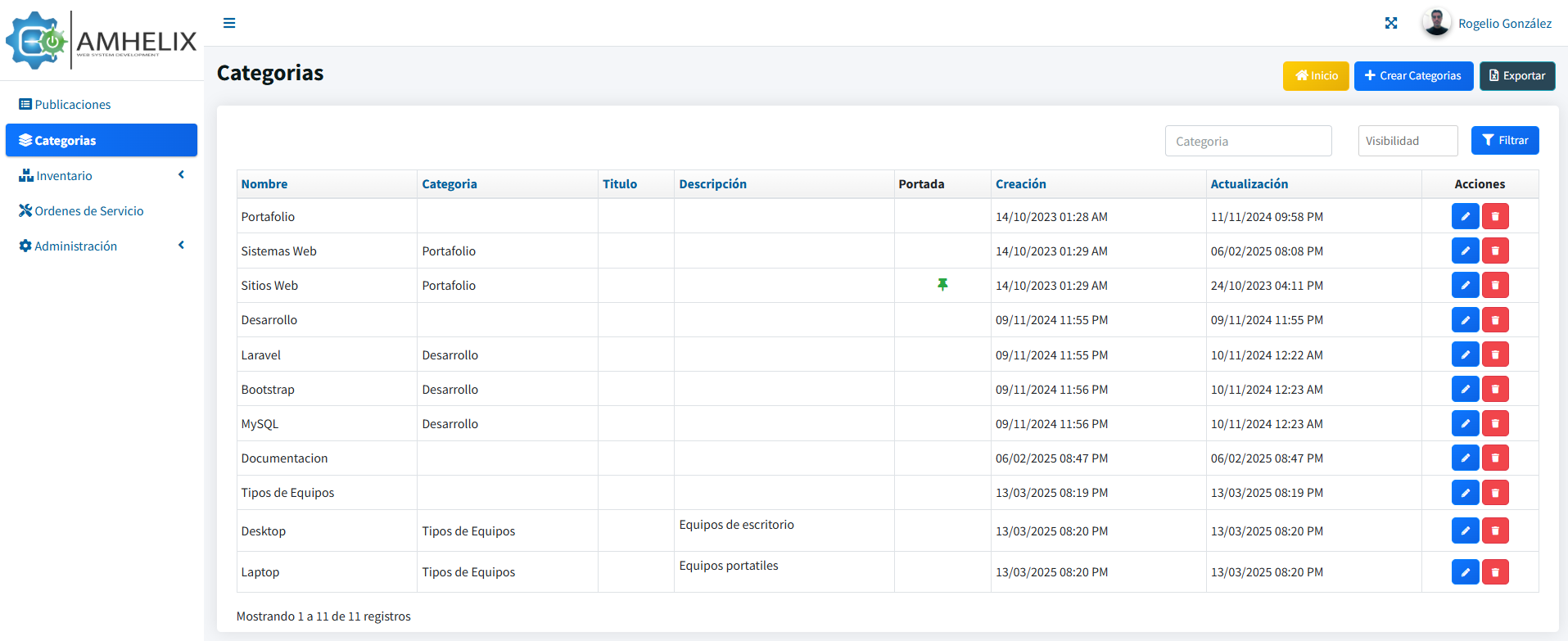Expand the Inventario sidebar menu

point(101,175)
